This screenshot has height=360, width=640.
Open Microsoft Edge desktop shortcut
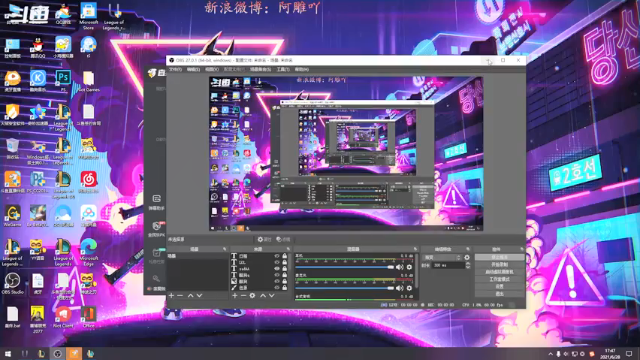click(89, 251)
